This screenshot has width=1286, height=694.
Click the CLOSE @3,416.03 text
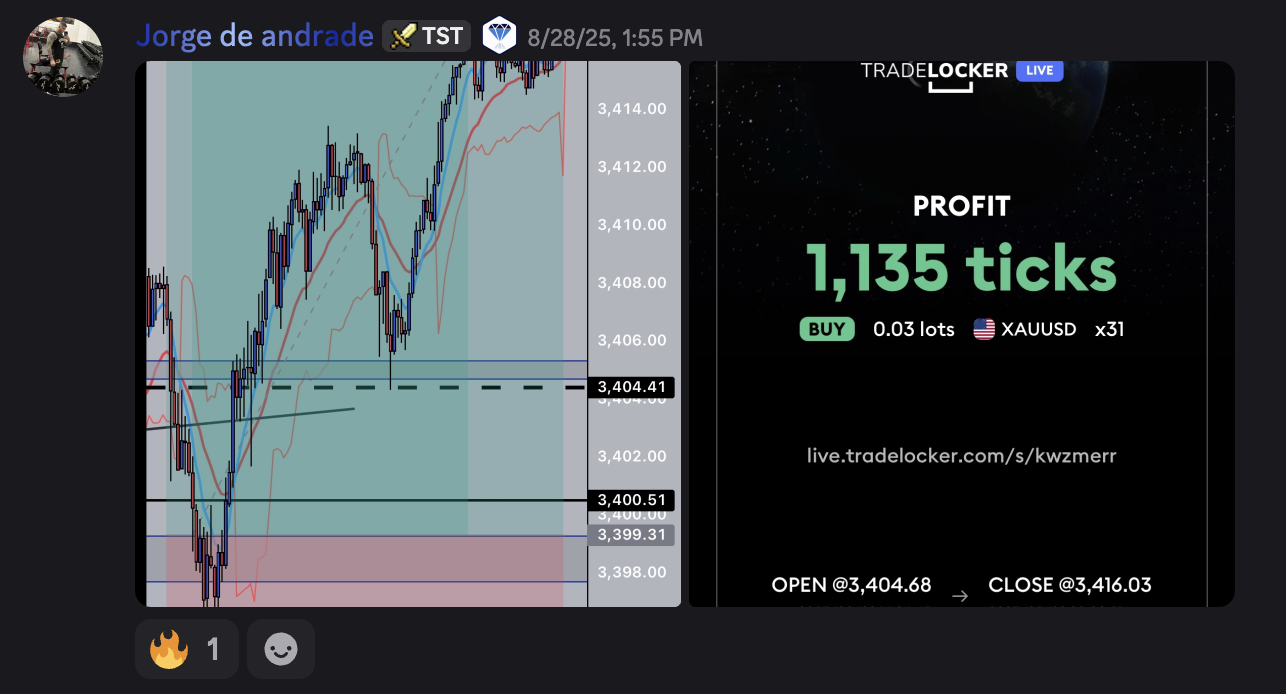pos(1070,585)
